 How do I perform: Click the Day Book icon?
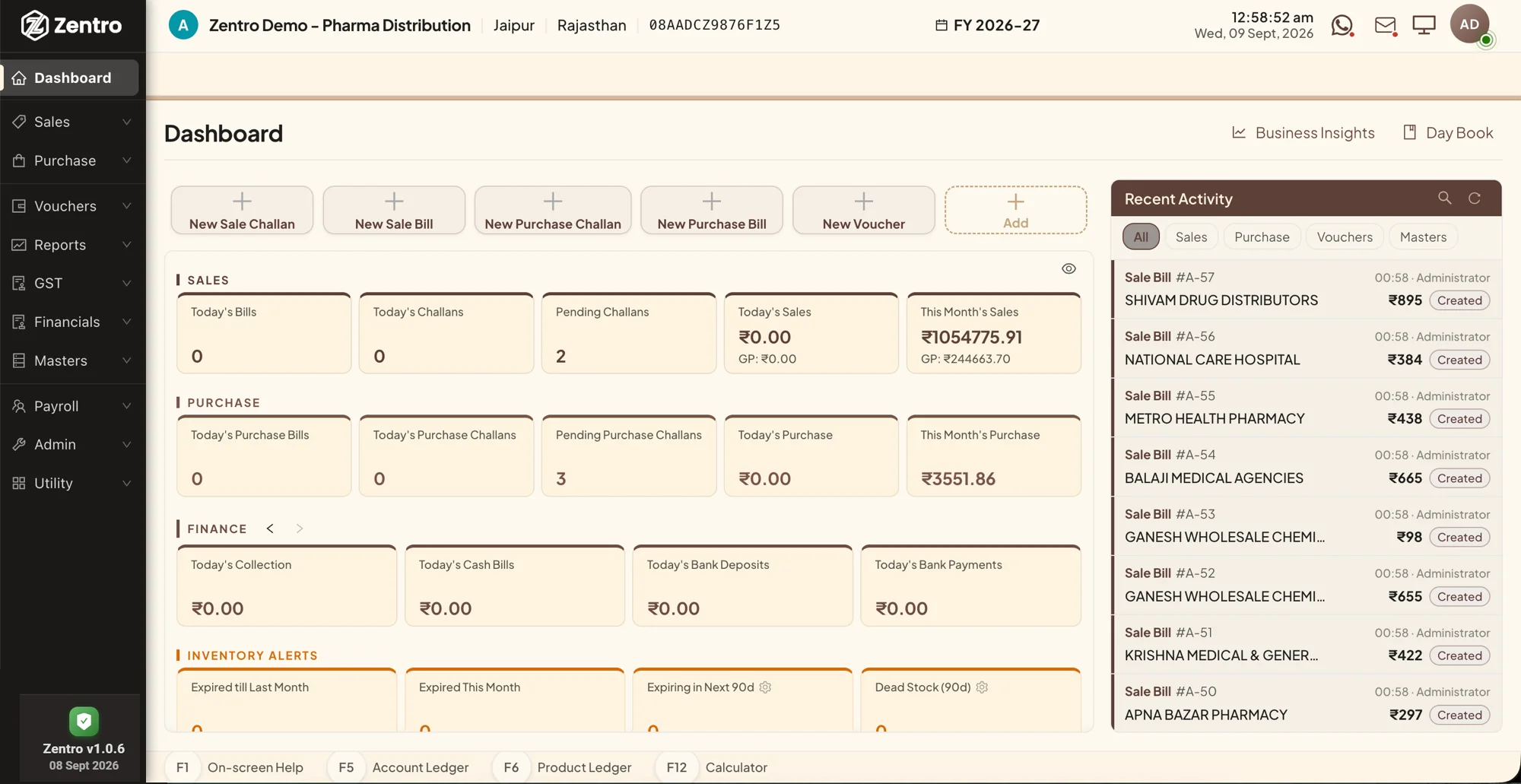coord(1409,132)
